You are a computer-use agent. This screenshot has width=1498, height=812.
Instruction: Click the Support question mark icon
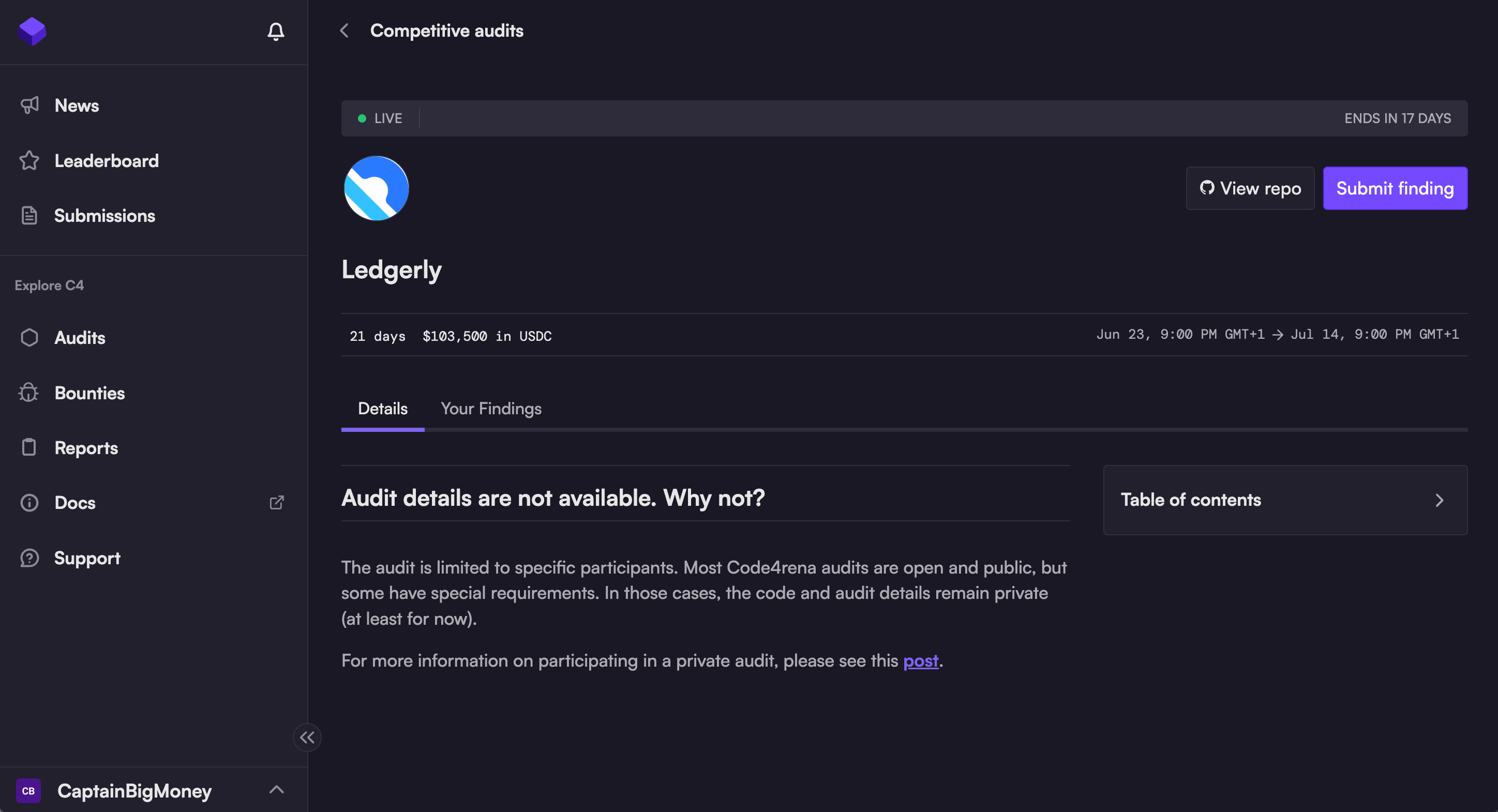pyautogui.click(x=29, y=558)
